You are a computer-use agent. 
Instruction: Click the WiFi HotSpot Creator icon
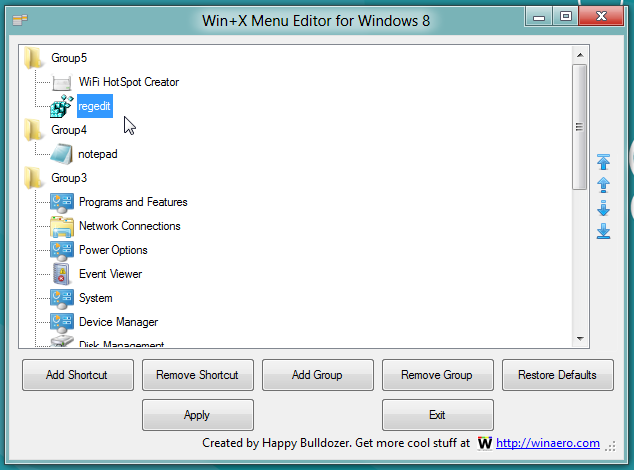coord(62,82)
